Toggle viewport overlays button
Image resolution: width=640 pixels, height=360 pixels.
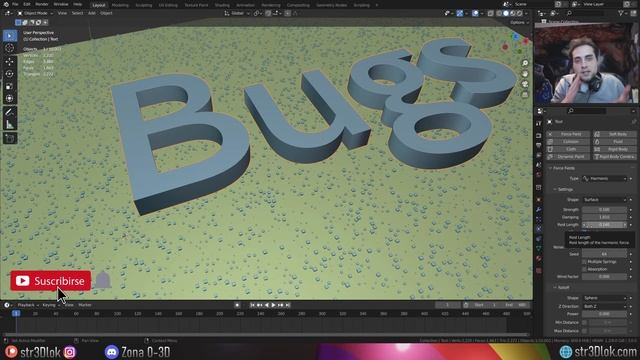click(475, 13)
